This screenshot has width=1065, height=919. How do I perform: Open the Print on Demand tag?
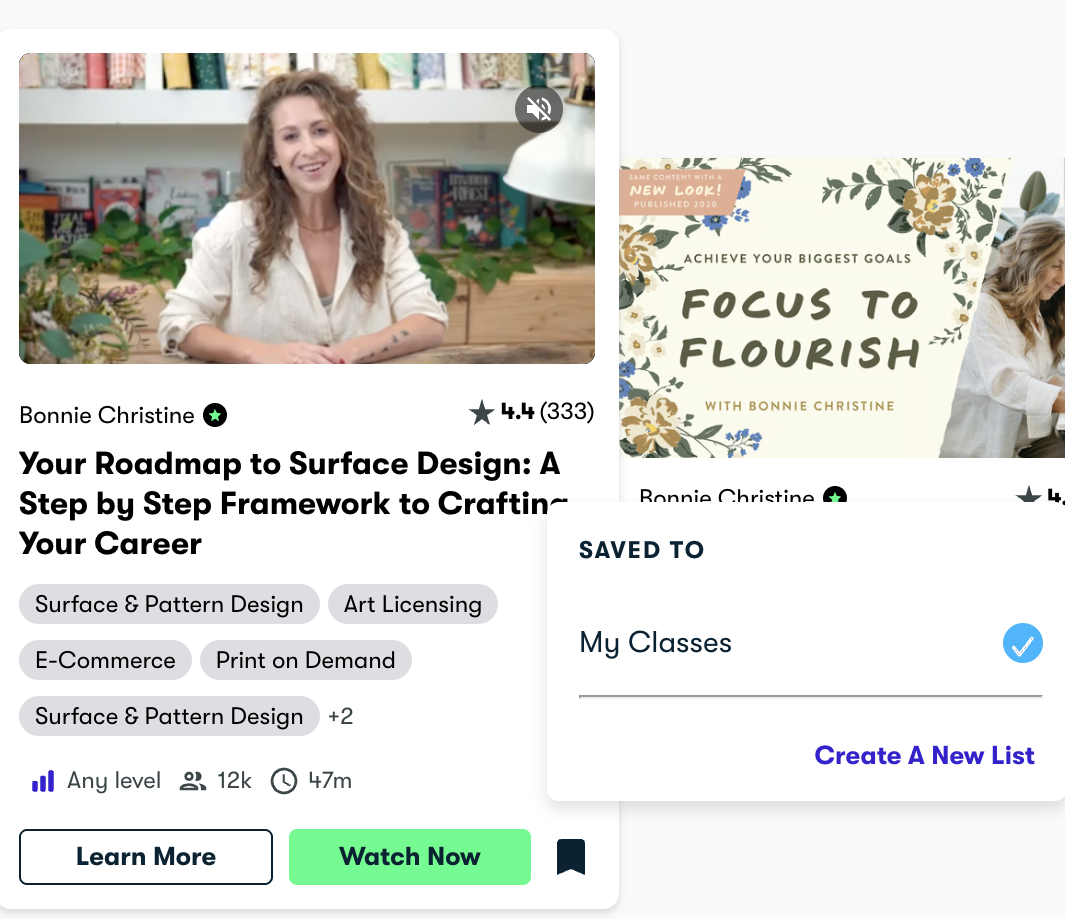pyautogui.click(x=305, y=661)
